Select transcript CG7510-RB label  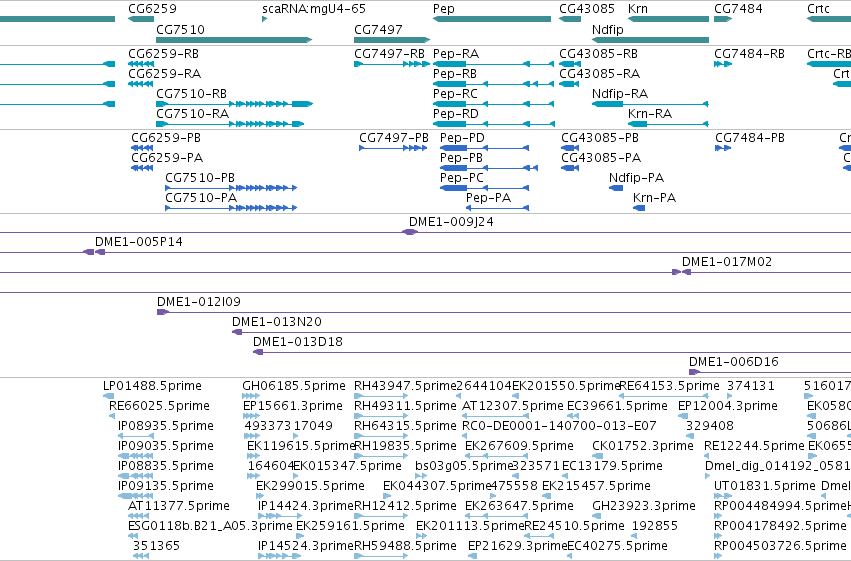click(x=192, y=94)
